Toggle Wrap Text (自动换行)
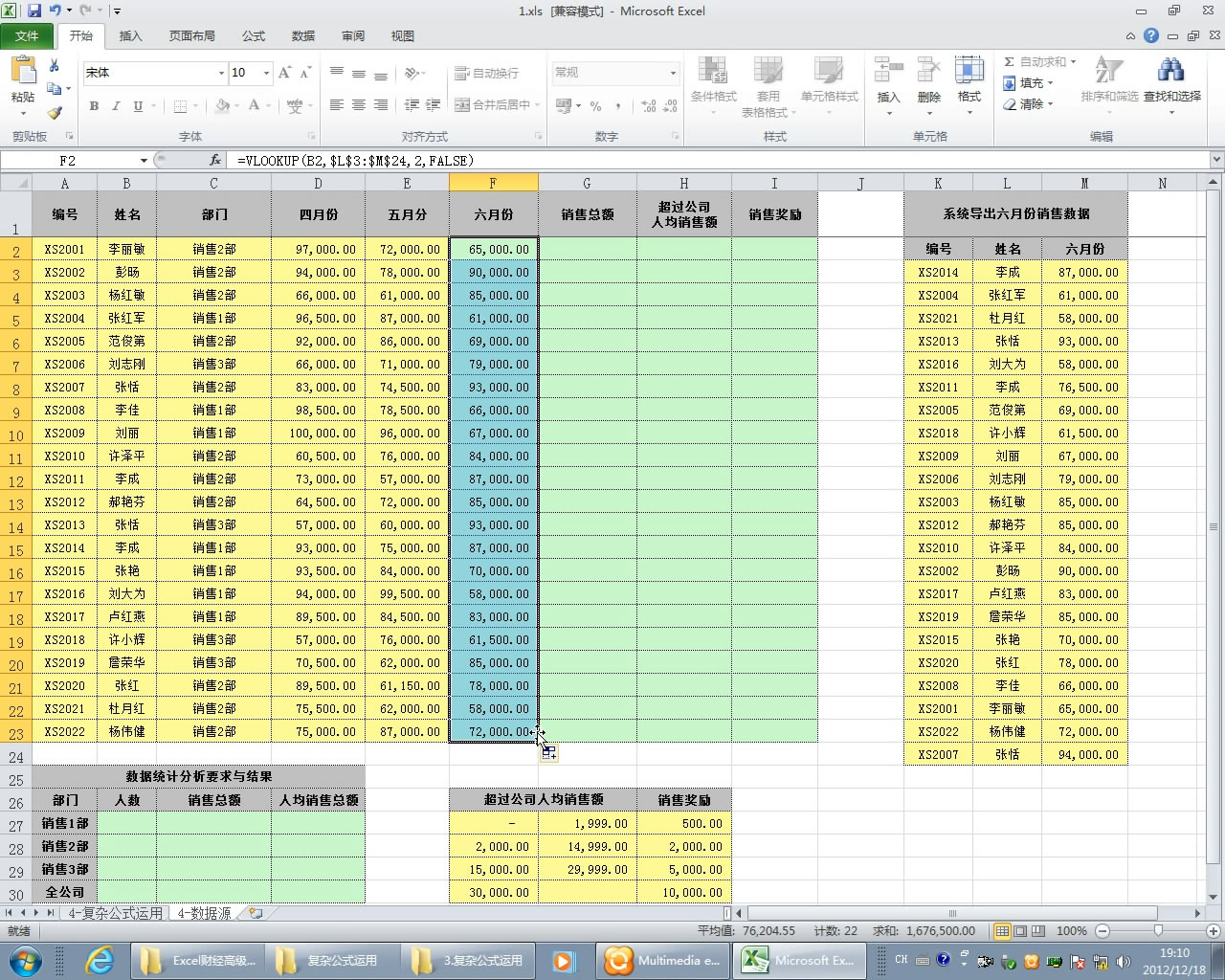This screenshot has width=1225, height=980. pyautogui.click(x=487, y=73)
